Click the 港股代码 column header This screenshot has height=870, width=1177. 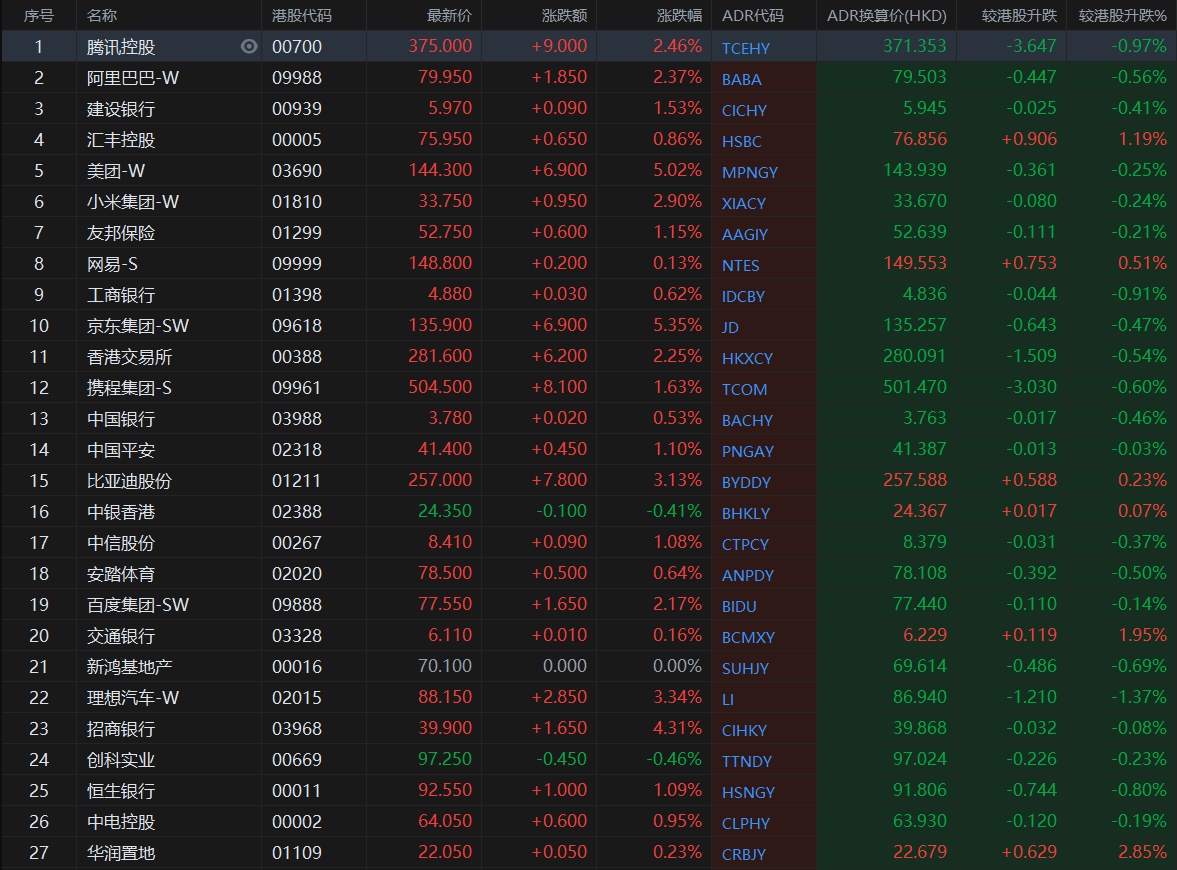click(x=302, y=16)
